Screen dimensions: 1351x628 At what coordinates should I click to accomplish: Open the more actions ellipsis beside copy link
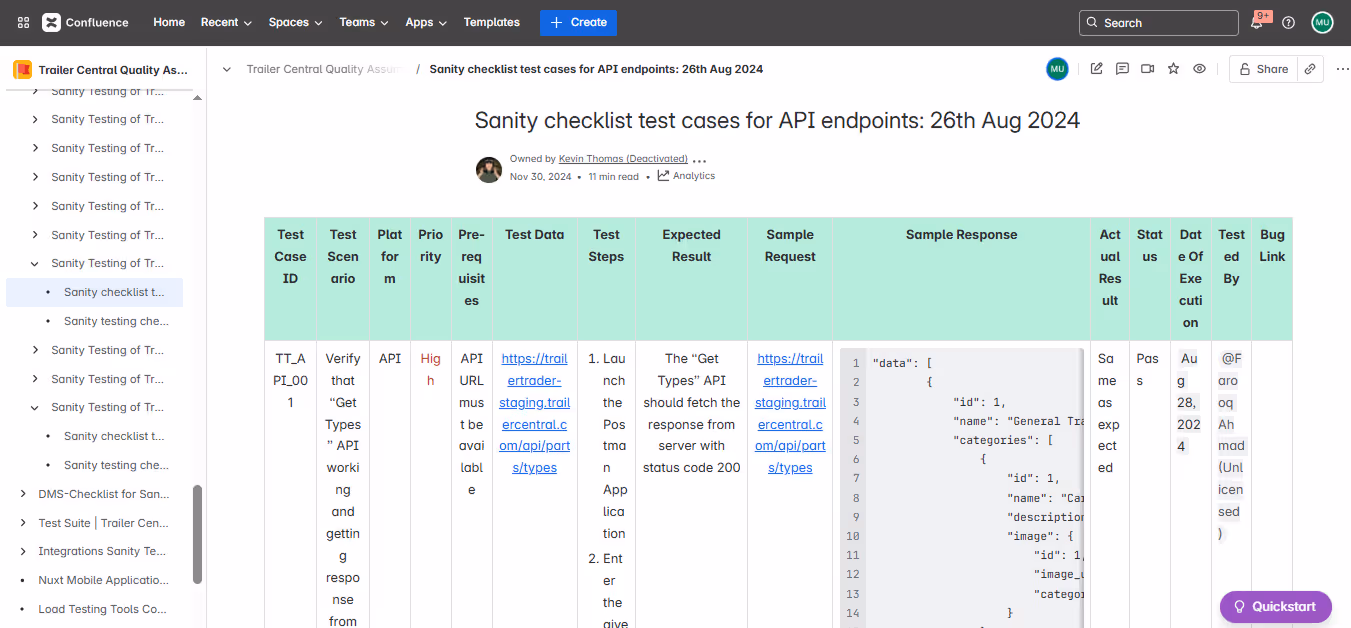(1342, 69)
